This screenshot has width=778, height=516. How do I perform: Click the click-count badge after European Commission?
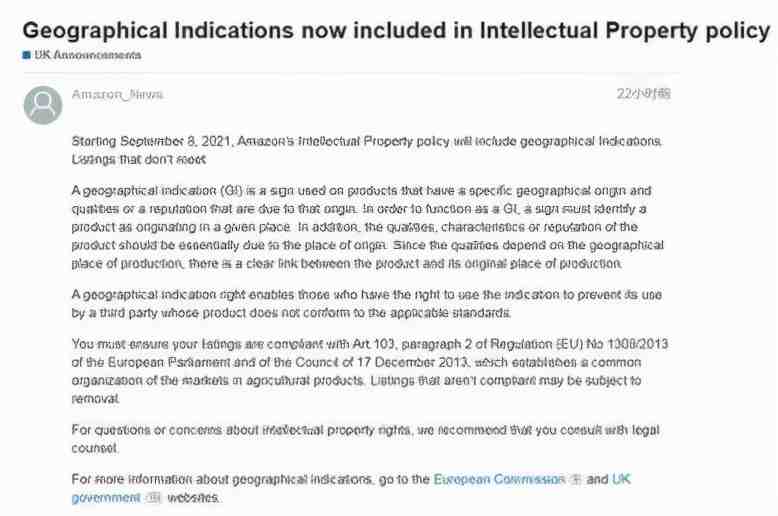pos(576,479)
